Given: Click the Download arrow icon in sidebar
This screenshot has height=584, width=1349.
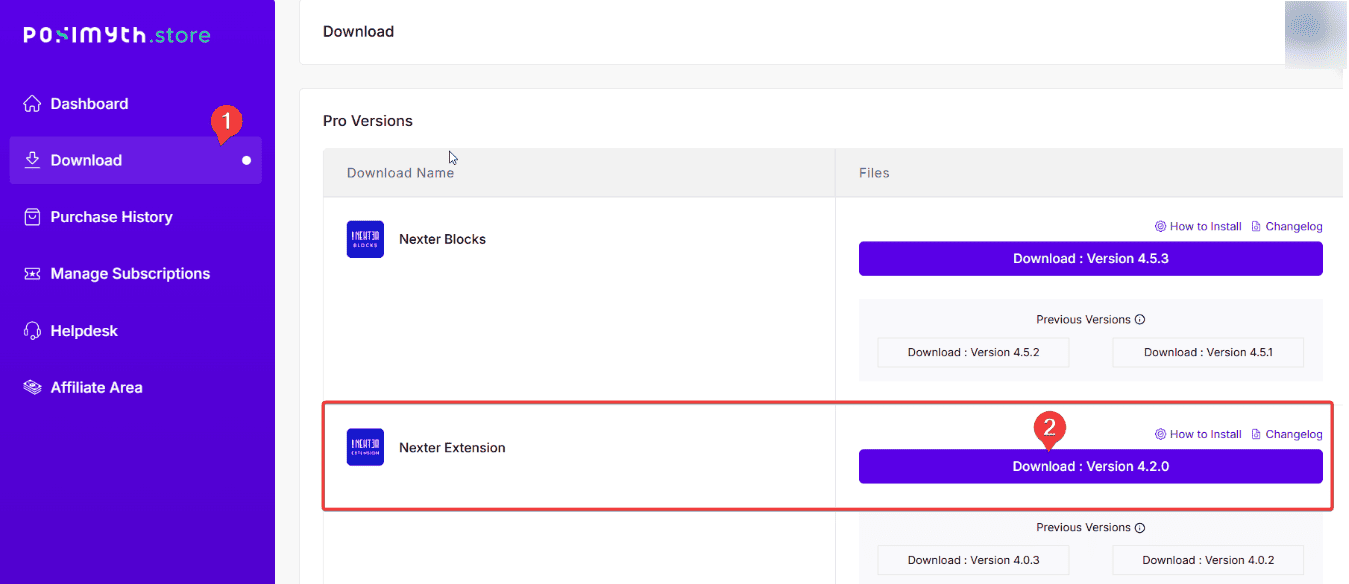Looking at the screenshot, I should [x=35, y=159].
